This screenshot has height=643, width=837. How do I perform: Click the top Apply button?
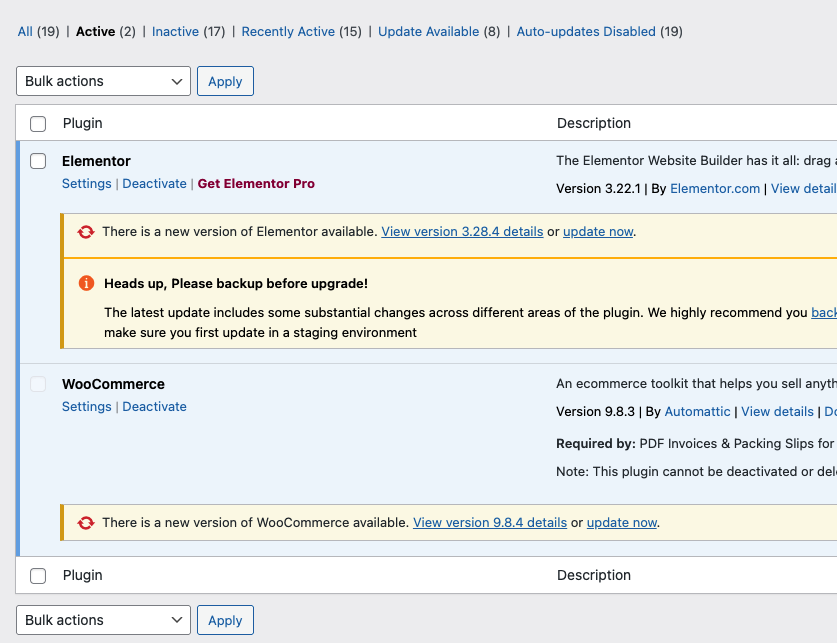pos(225,81)
